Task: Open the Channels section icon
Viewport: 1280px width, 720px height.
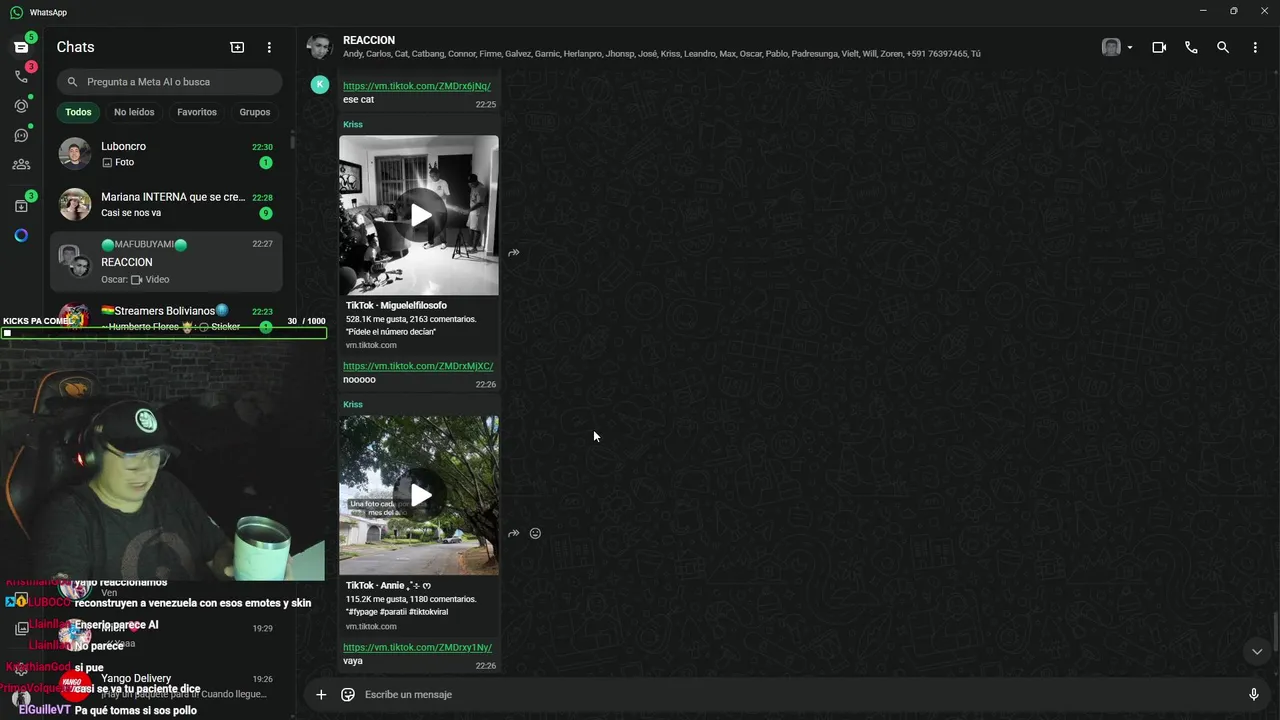Action: [x=21, y=135]
